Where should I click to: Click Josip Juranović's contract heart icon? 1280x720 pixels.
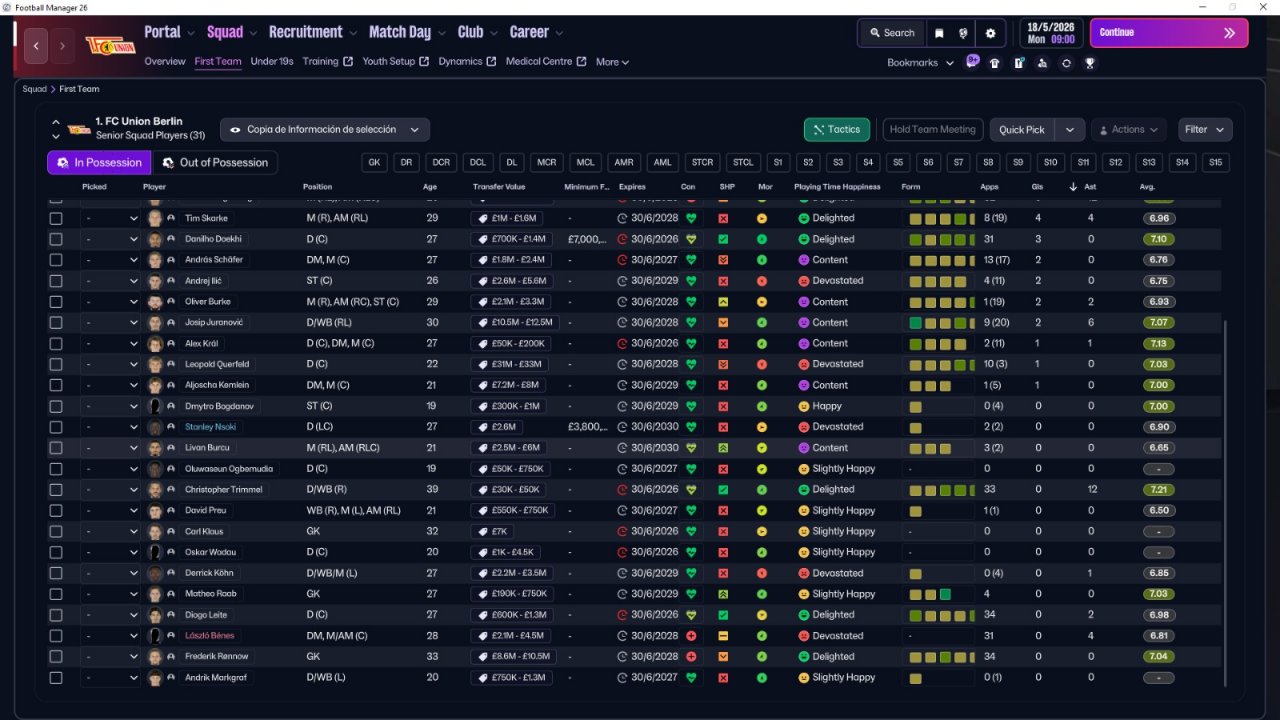(x=690, y=323)
